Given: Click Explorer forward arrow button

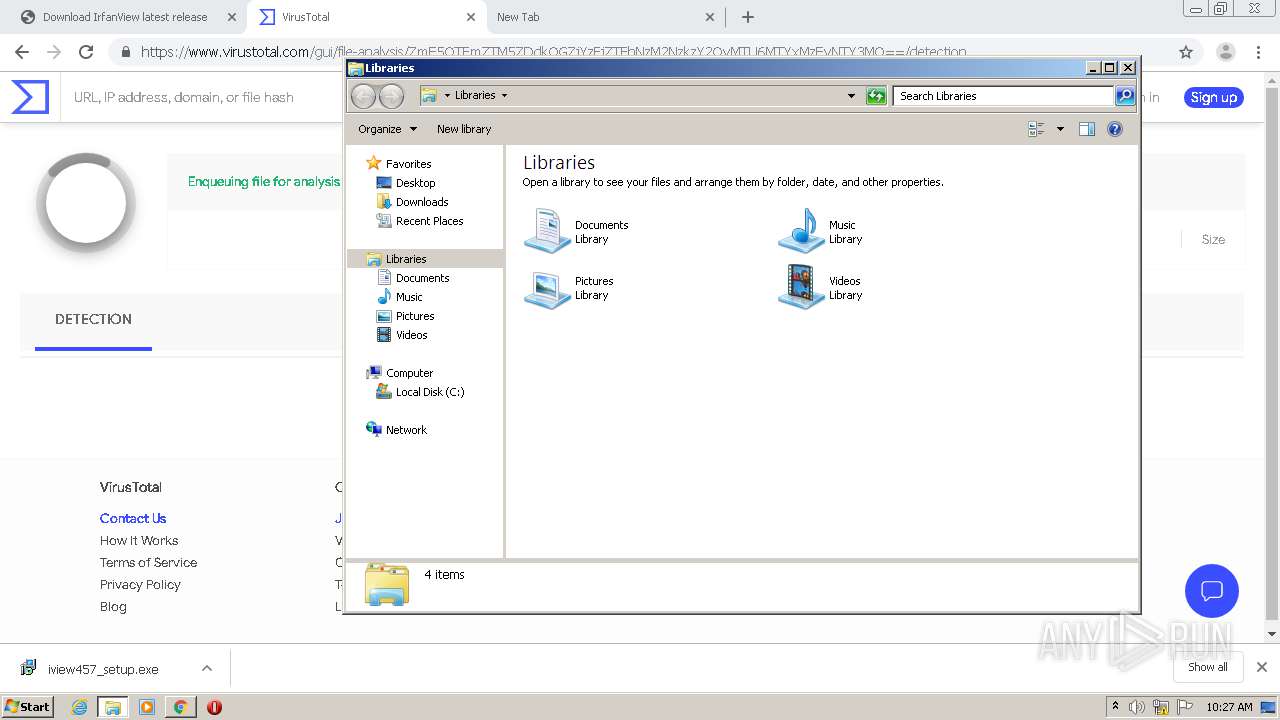Looking at the screenshot, I should coord(392,96).
